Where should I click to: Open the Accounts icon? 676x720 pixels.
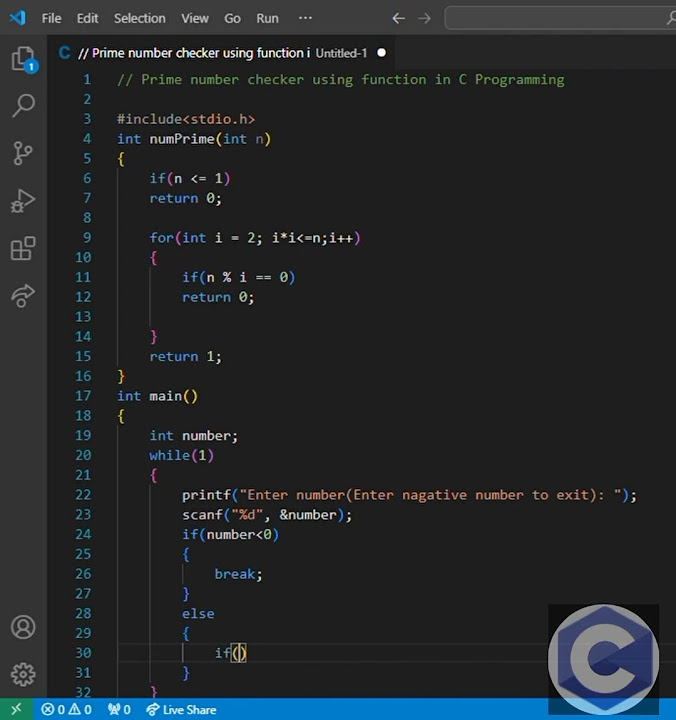click(23, 627)
